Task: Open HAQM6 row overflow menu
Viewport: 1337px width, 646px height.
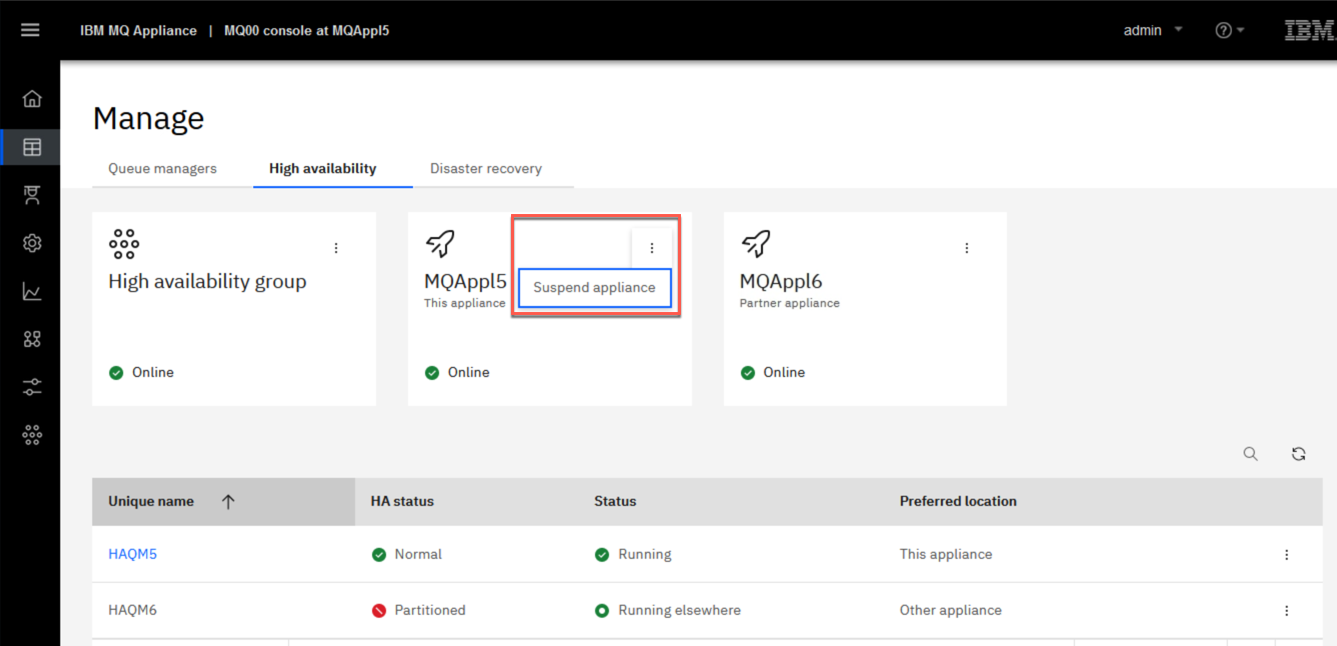Action: (x=1287, y=611)
